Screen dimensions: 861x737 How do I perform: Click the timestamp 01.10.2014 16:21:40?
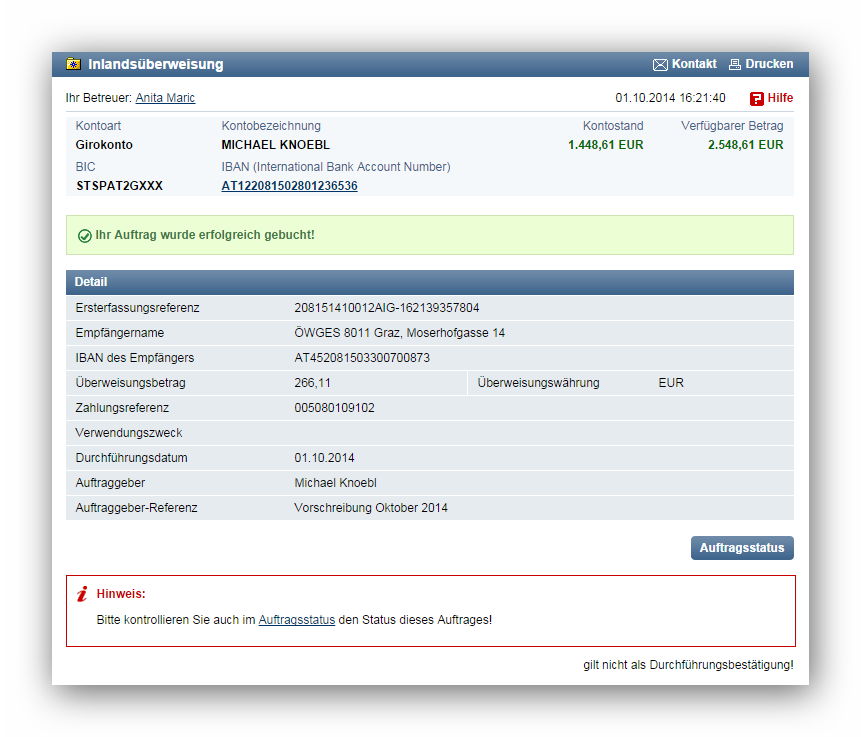coord(670,98)
